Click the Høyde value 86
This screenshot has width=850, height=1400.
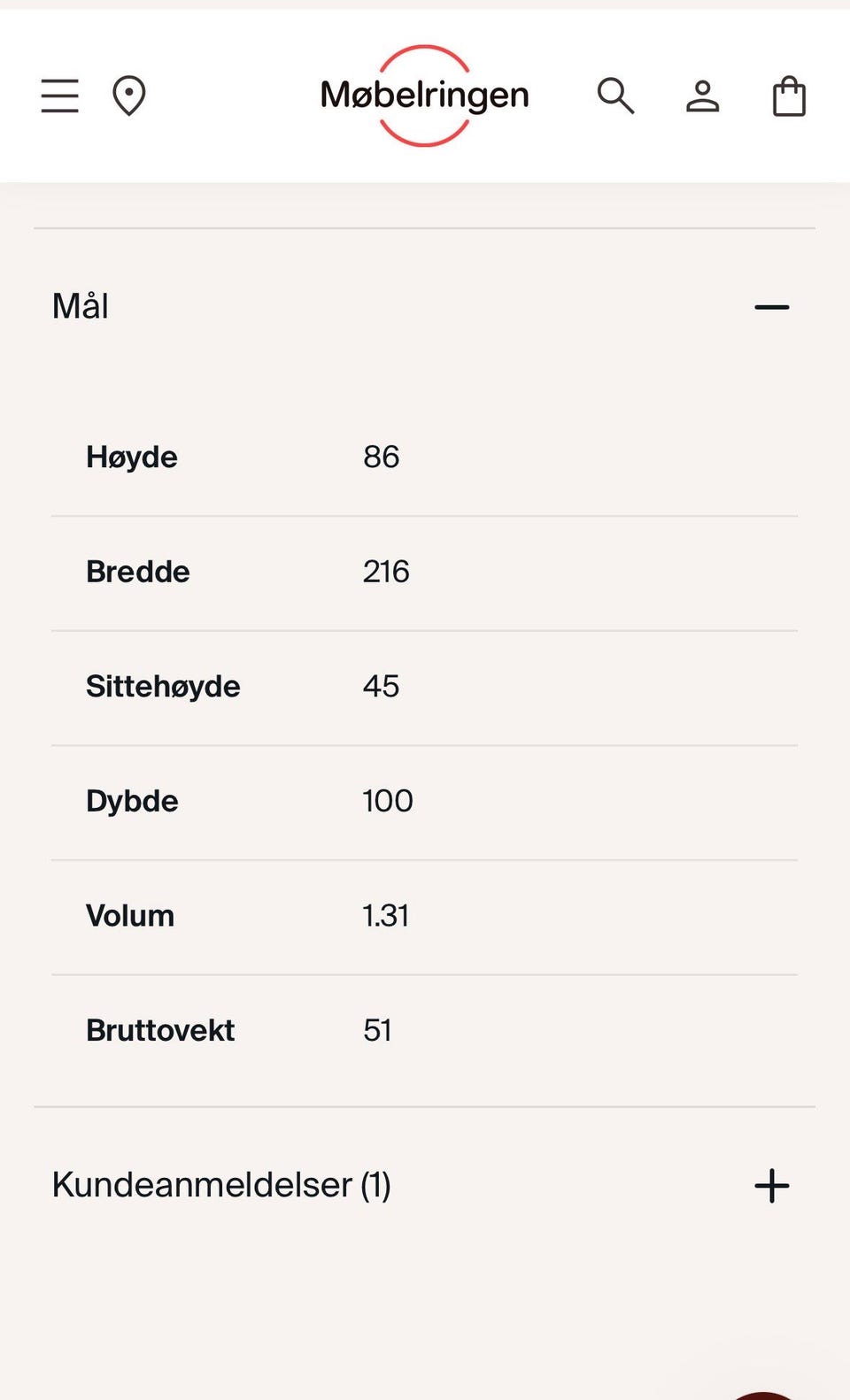(x=382, y=458)
